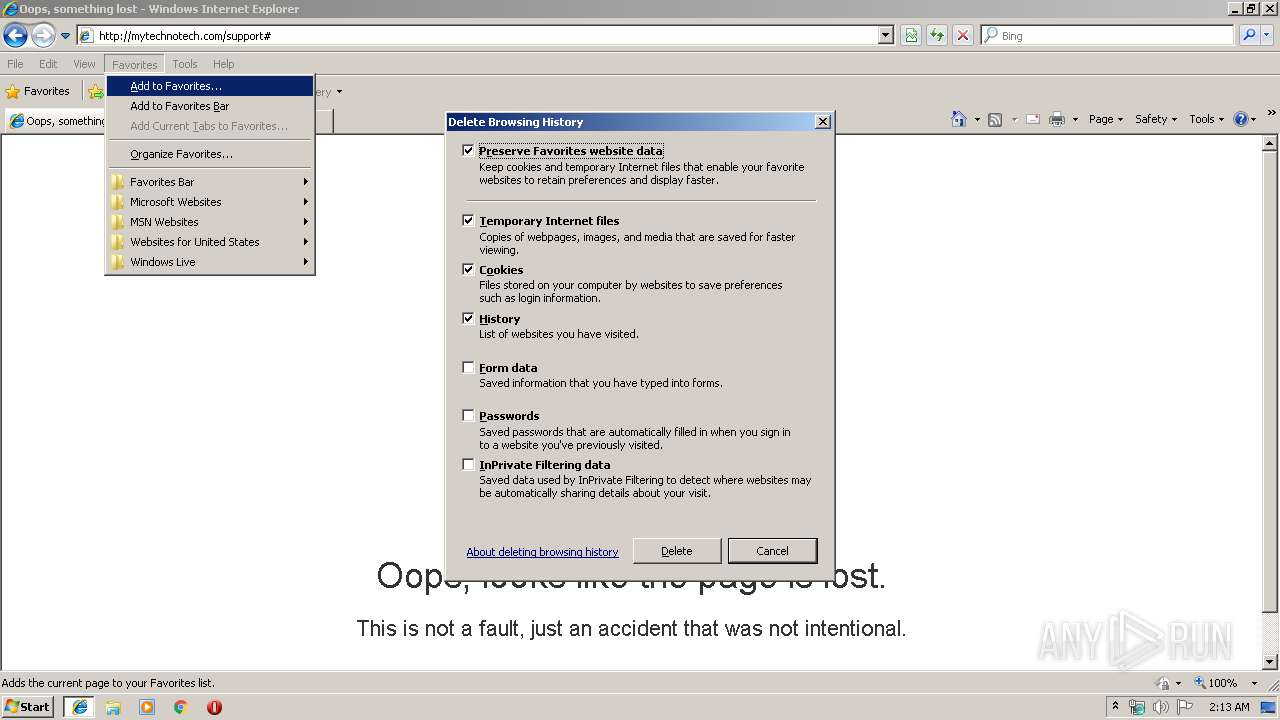Expand the Favorites Bar folder
The width and height of the screenshot is (1280, 720).
click(210, 182)
